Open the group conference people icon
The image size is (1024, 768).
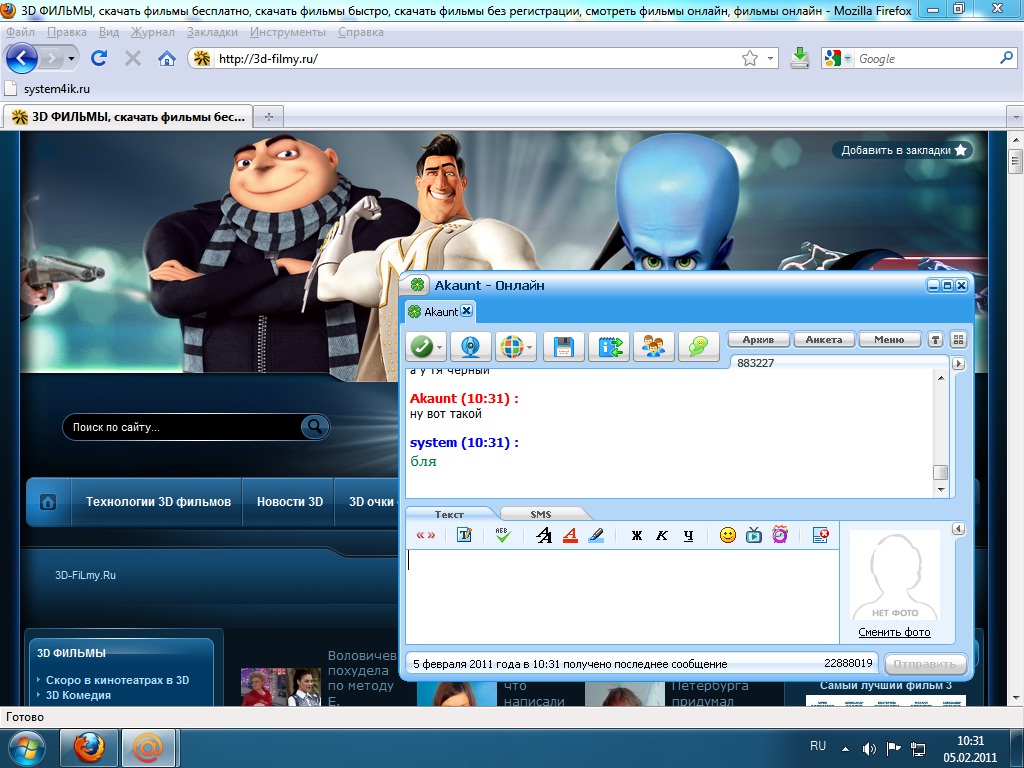654,346
